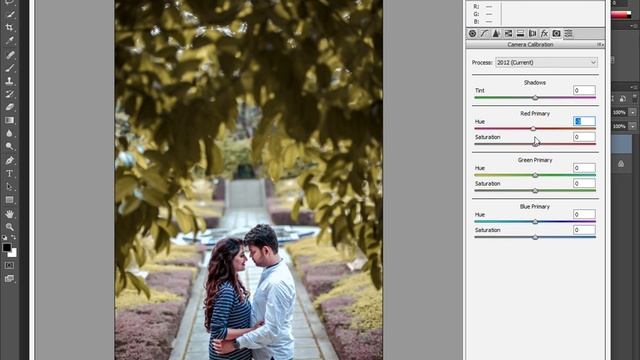
Task: Click the "Shadows" section heading
Action: pyautogui.click(x=535, y=82)
